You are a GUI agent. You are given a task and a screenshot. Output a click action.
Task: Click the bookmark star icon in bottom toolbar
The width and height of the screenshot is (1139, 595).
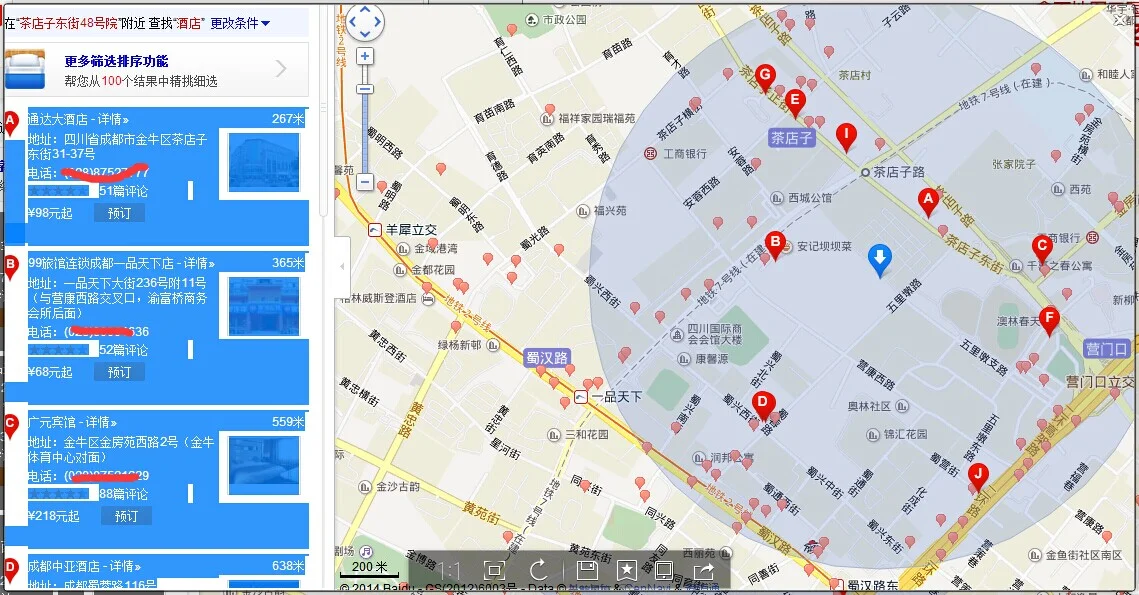pos(627,569)
